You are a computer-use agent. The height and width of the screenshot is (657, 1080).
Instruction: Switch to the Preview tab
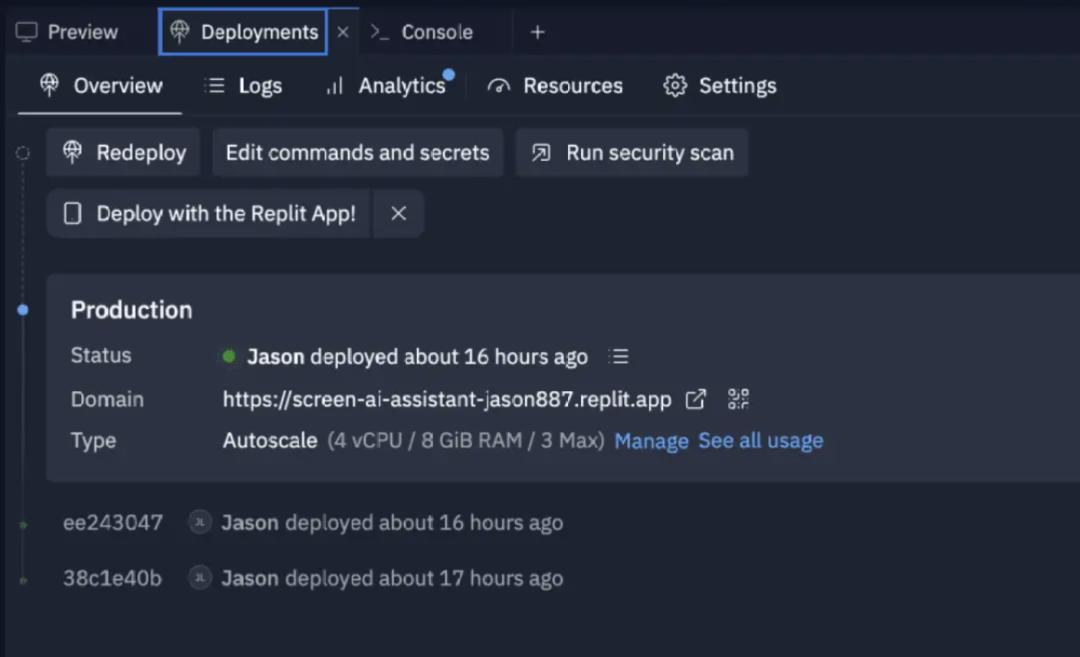point(68,32)
